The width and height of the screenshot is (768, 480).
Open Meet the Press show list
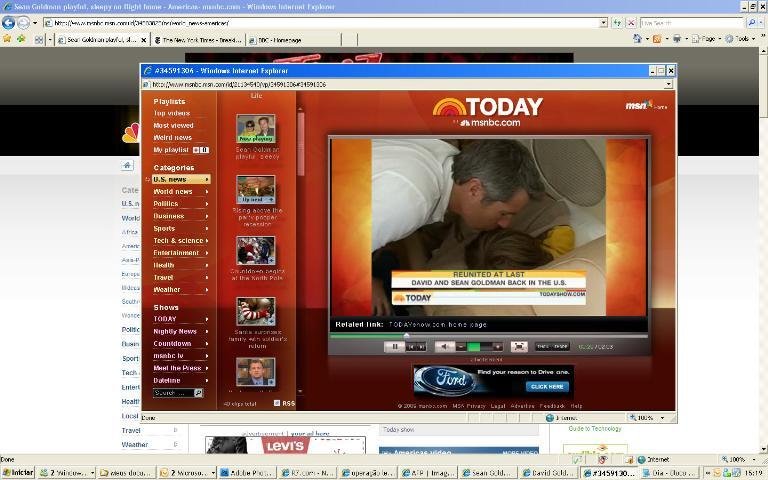(181, 368)
